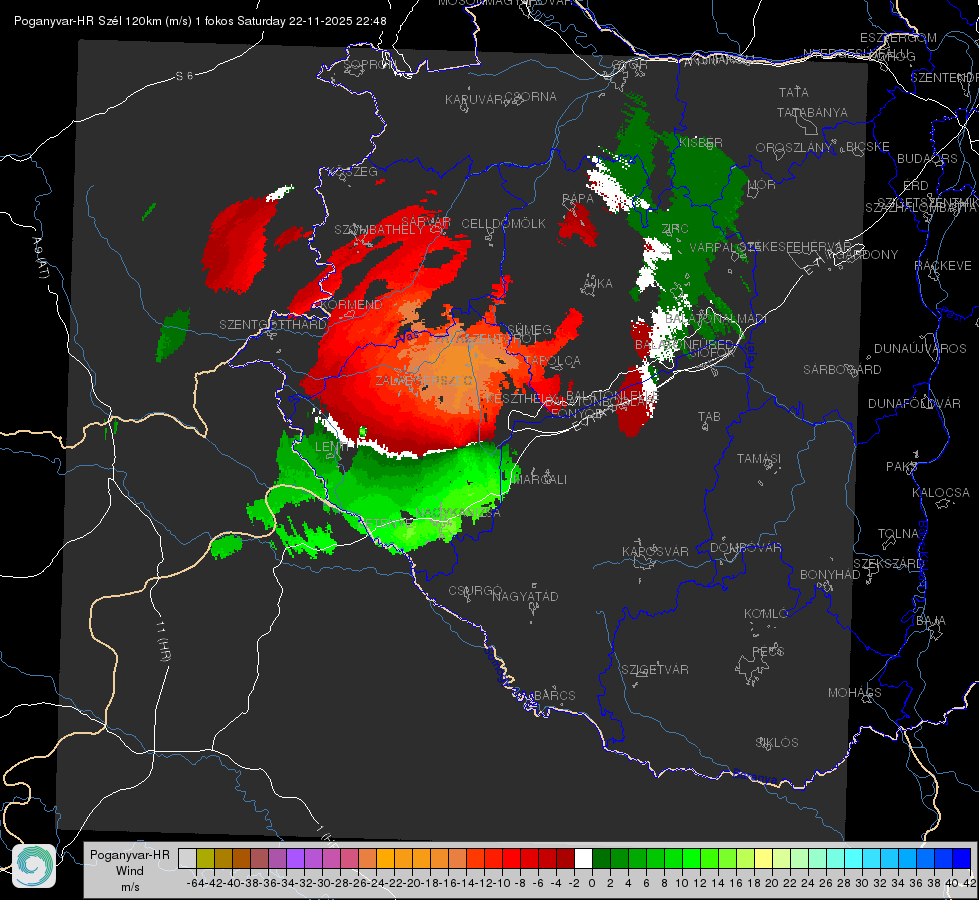
Task: Click the SZENTGOTTHARD label
Action: tap(273, 325)
